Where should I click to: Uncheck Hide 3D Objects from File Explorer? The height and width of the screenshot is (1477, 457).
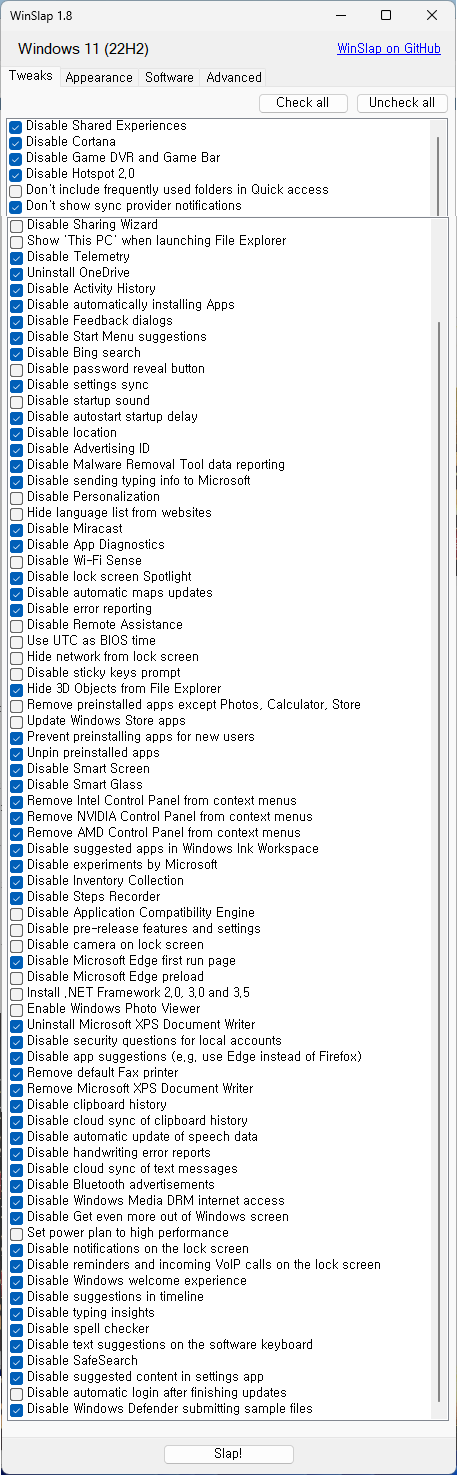16,689
